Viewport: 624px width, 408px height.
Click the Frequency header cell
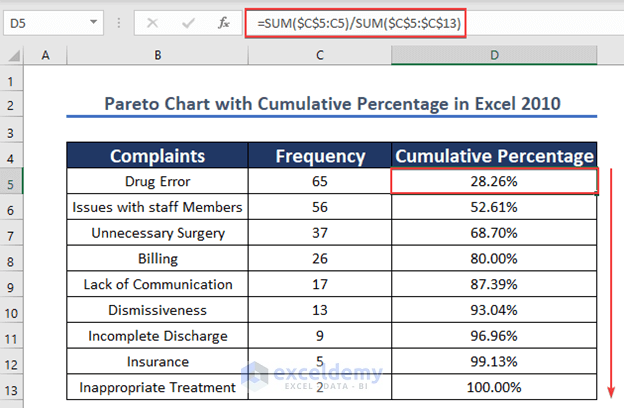[x=319, y=155]
